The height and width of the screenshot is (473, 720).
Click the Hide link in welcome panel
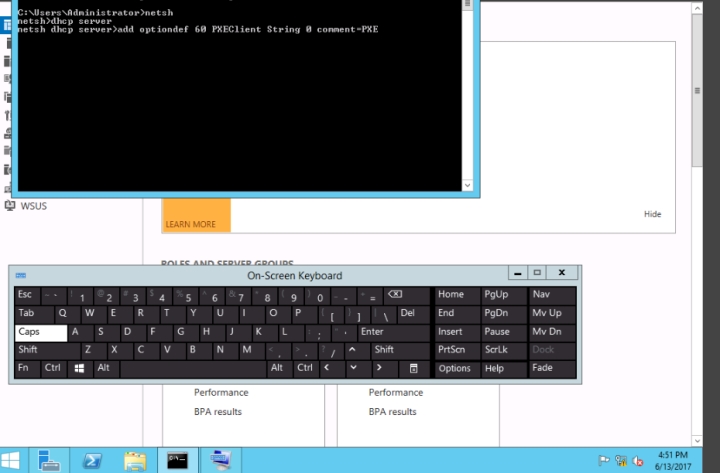coord(652,214)
